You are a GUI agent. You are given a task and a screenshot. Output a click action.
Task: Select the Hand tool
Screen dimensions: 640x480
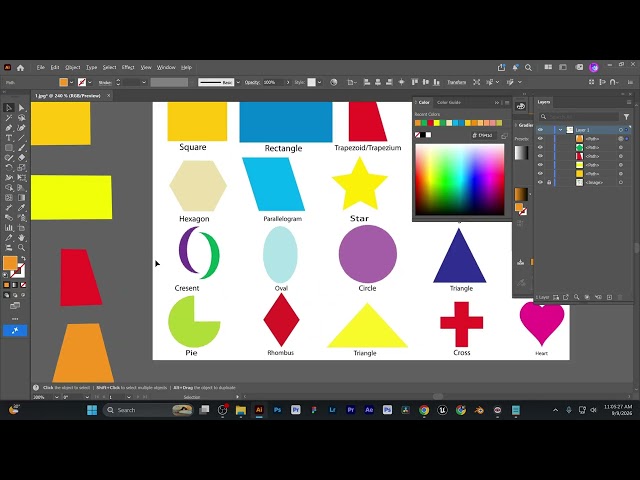[22, 238]
